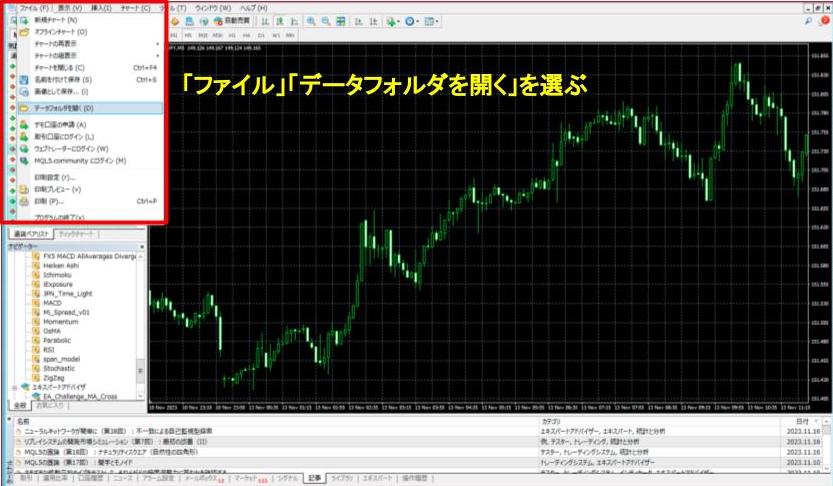
Task: Select MACD indicator in Navigator
Action: tap(52, 303)
